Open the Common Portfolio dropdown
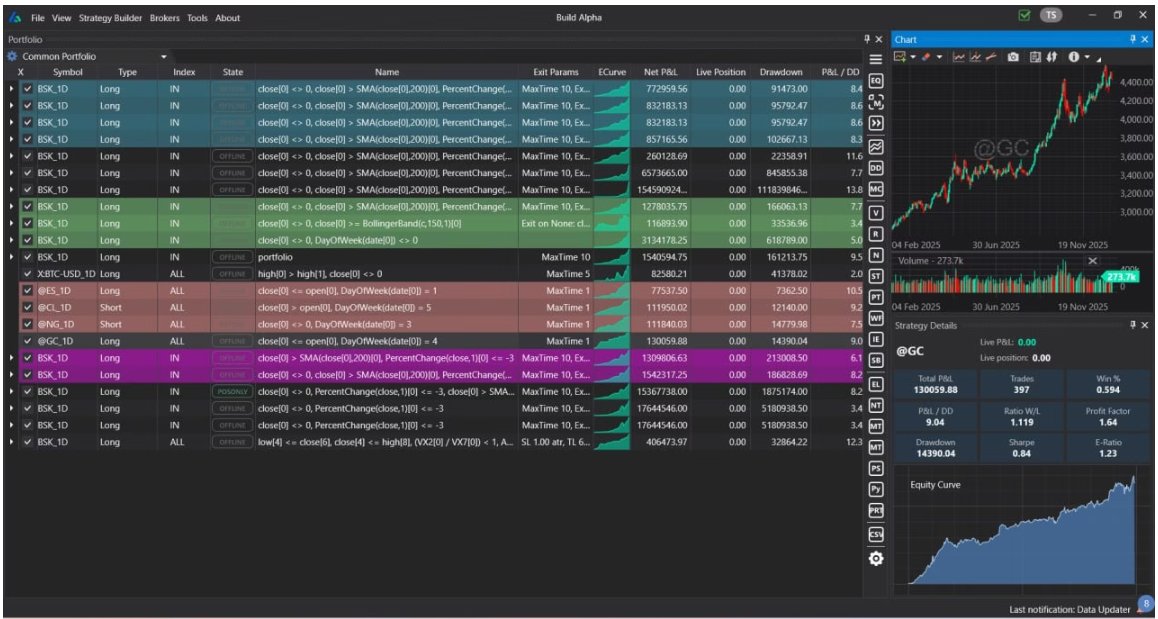This screenshot has width=1158, height=619. pos(164,56)
